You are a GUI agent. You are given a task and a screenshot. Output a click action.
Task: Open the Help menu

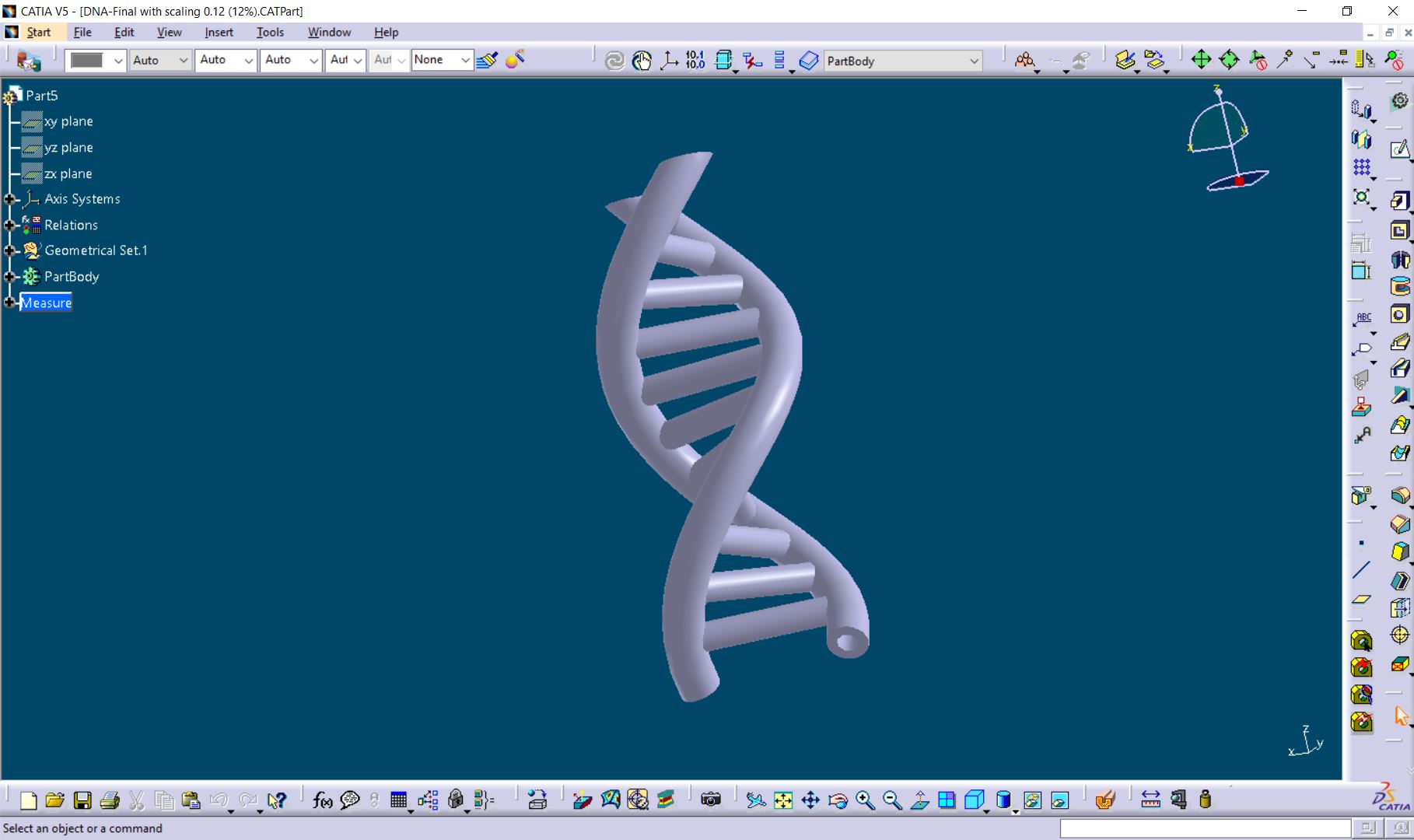(x=386, y=32)
